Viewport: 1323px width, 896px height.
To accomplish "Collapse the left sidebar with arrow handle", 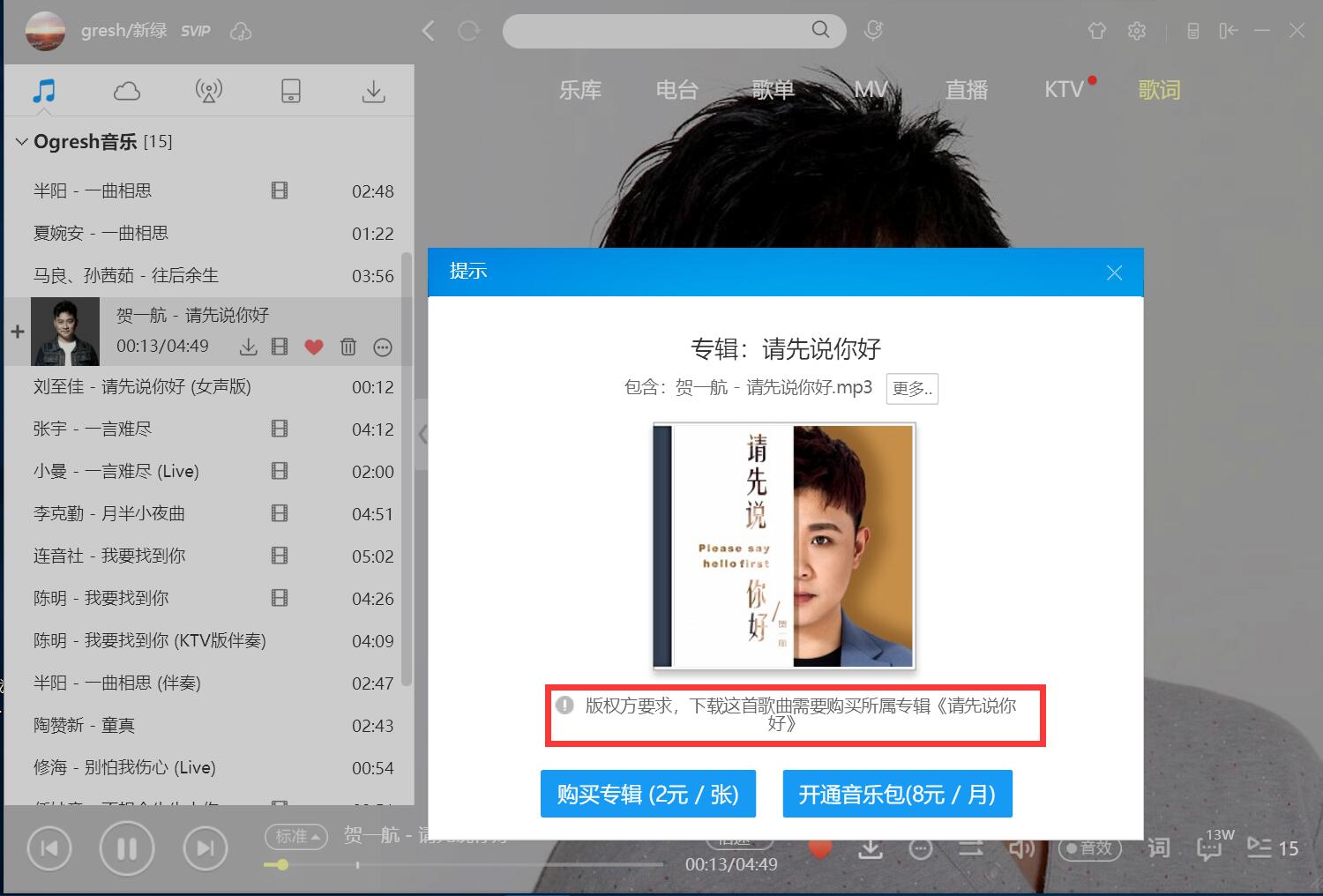I will click(x=422, y=434).
